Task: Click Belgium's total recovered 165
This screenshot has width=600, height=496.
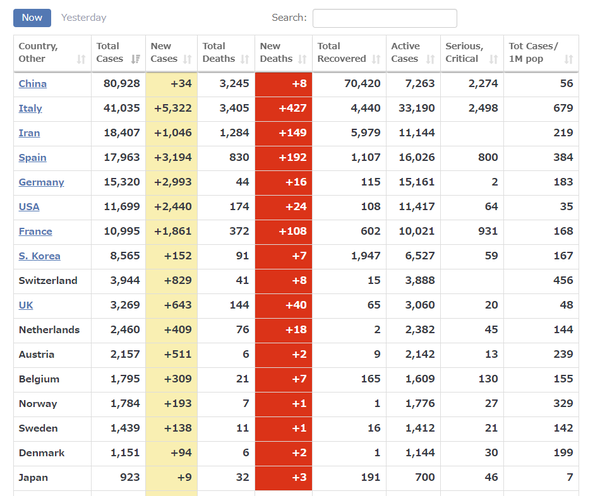Action: [x=371, y=379]
